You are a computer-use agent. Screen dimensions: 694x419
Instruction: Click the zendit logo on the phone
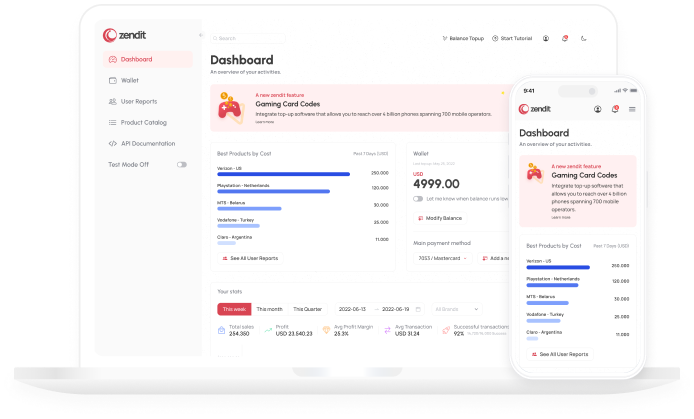535,109
